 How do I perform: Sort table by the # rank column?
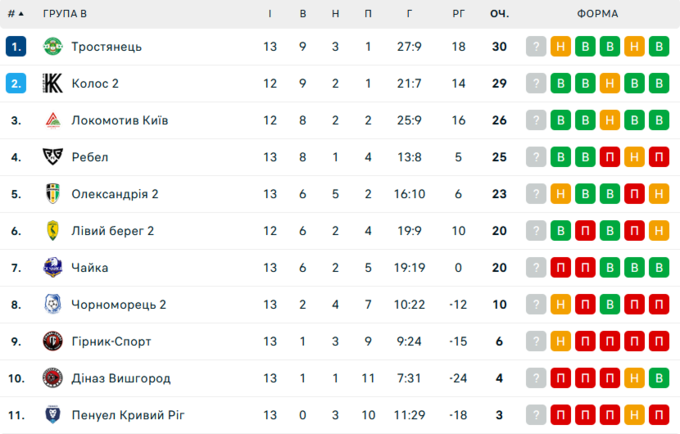pyautogui.click(x=15, y=14)
